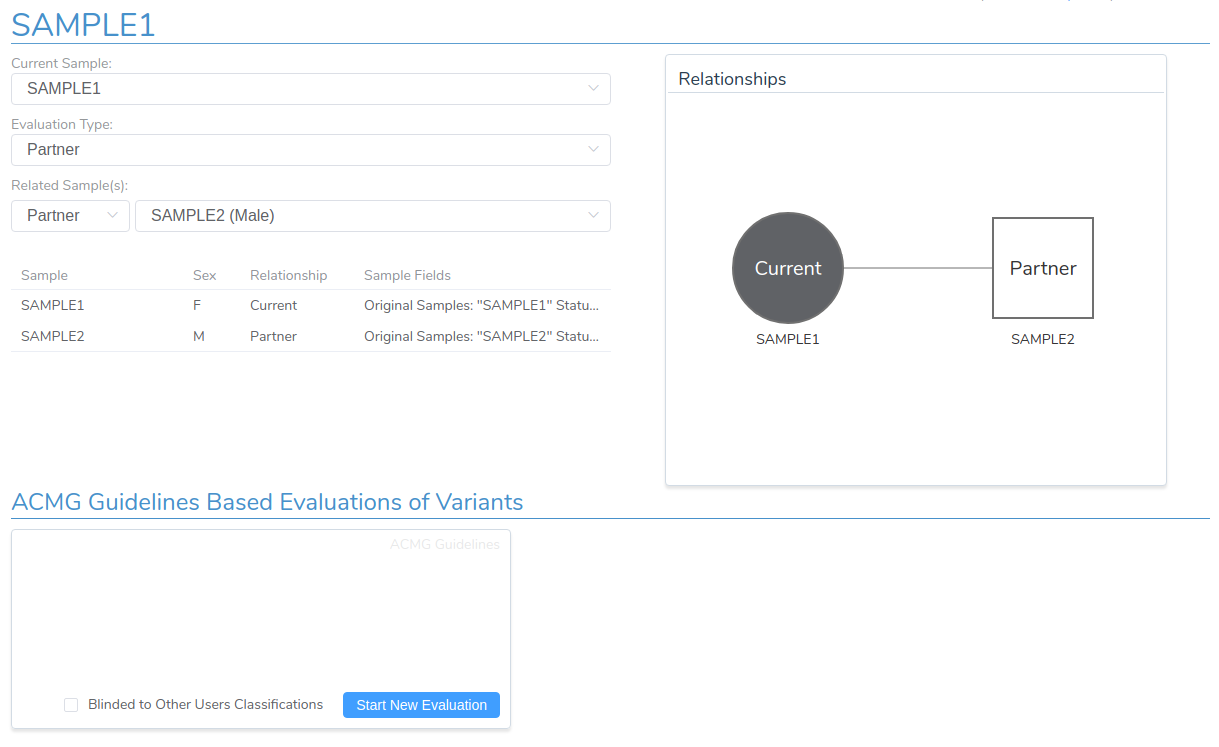Click the Relationship column header
Viewport: 1219px width, 747px height.
(x=288, y=275)
